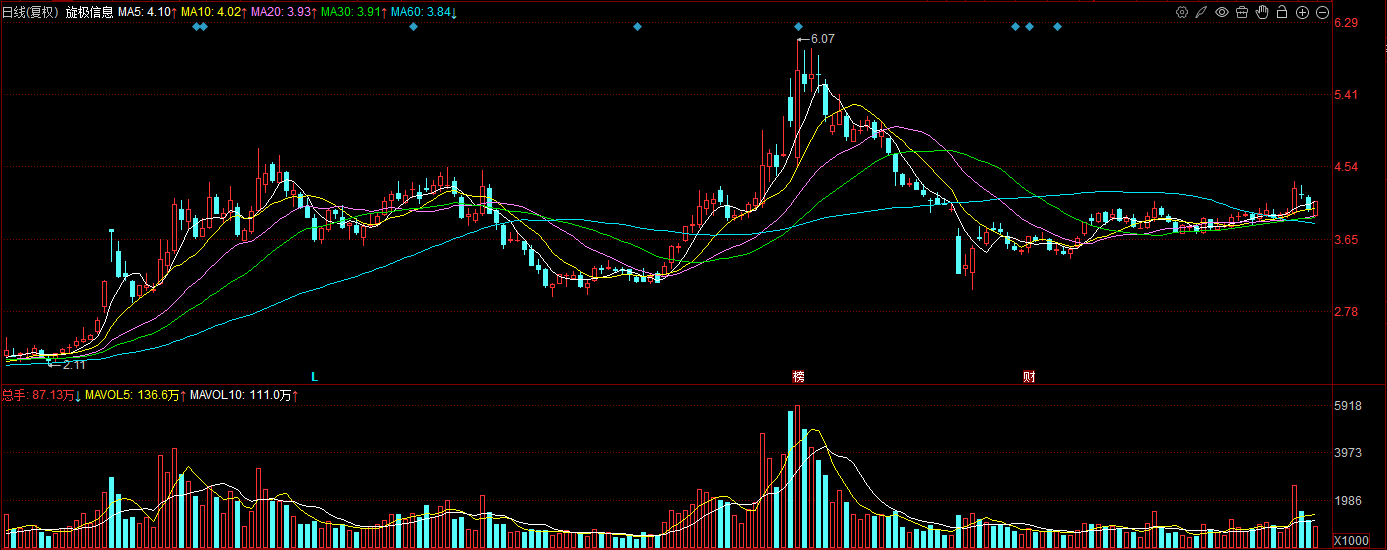Viewport: 1387px width, 550px height.
Task: Zoom out with the minus circle icon
Action: click(x=1322, y=12)
